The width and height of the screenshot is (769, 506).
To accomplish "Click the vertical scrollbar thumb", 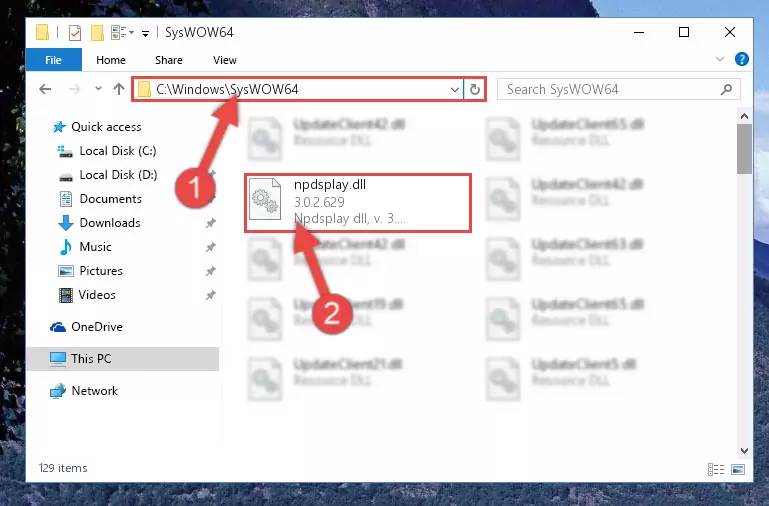I will click(x=744, y=149).
